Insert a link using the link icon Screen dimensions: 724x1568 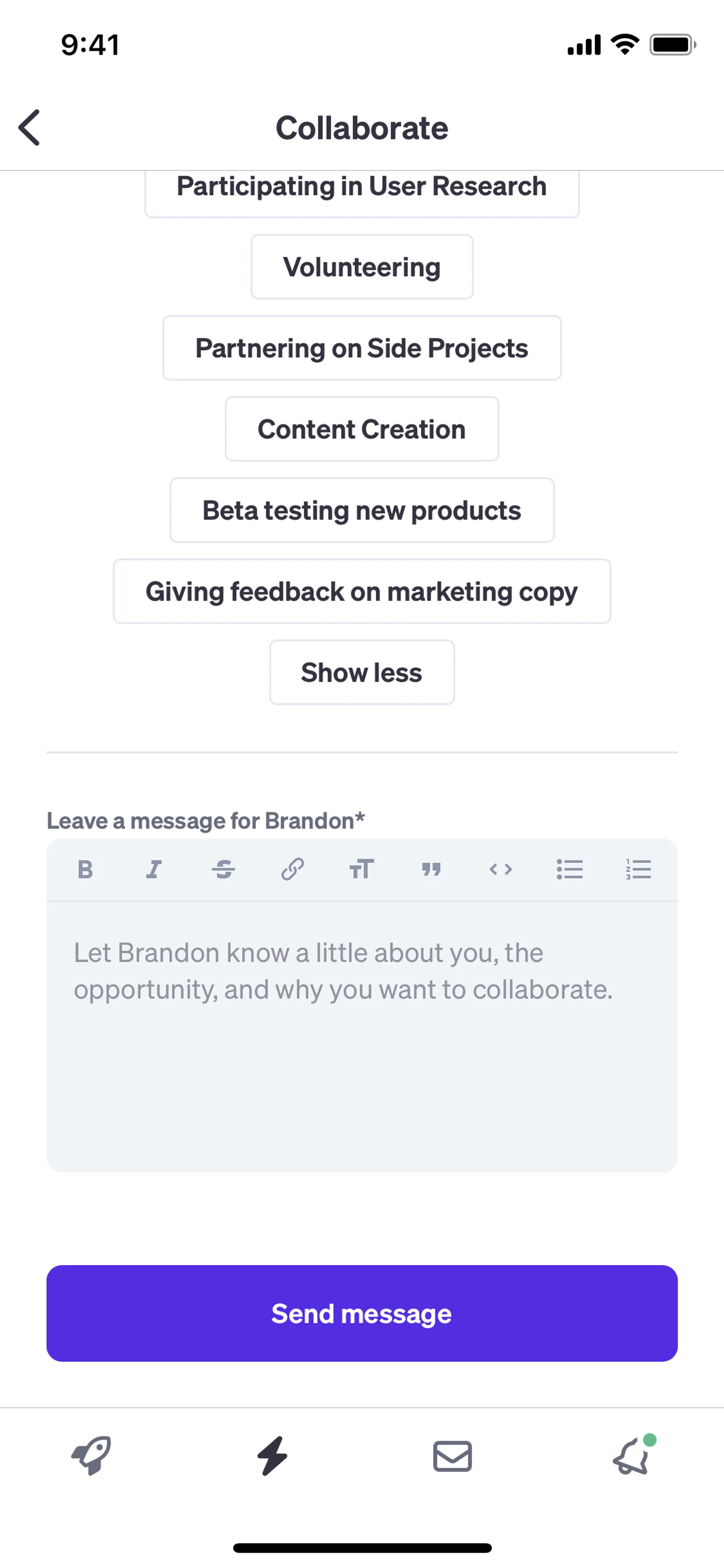coord(293,869)
